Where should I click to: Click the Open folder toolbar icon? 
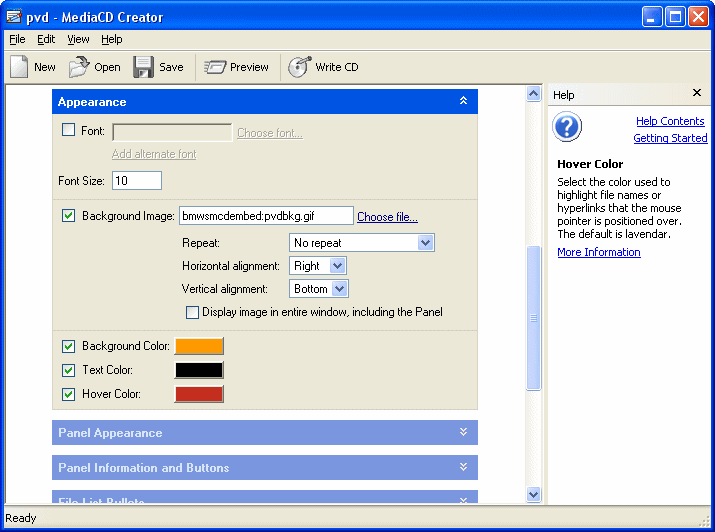[79, 67]
